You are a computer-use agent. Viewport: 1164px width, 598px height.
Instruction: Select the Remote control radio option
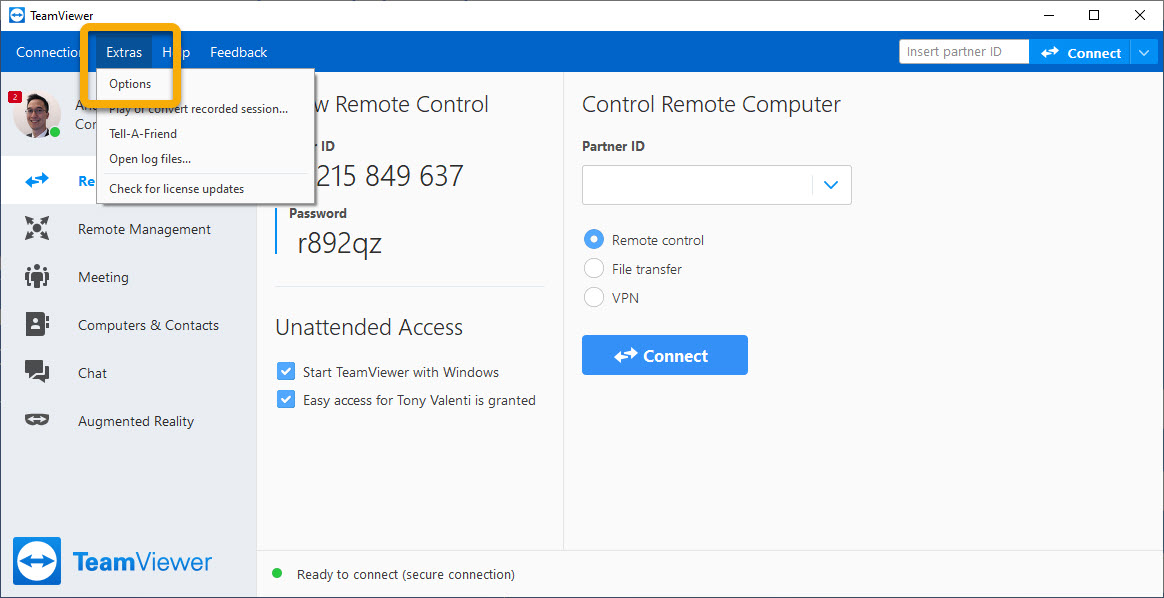(x=594, y=240)
